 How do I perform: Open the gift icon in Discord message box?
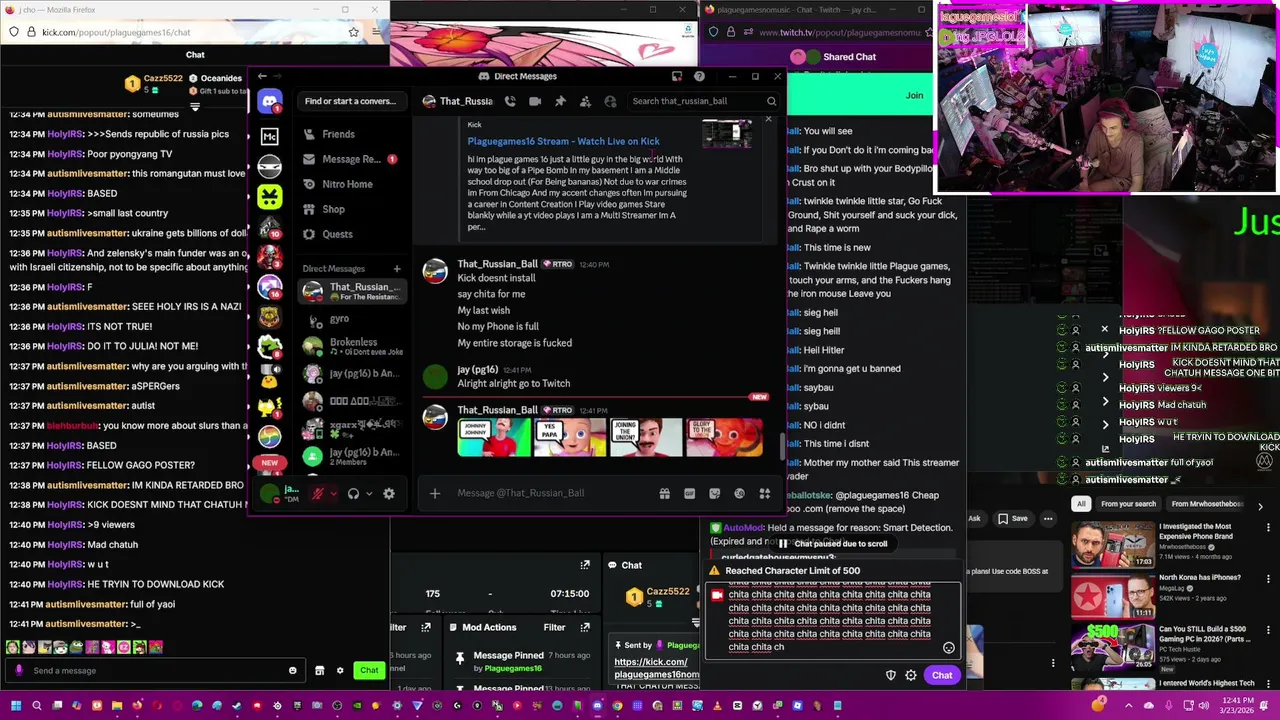point(664,493)
